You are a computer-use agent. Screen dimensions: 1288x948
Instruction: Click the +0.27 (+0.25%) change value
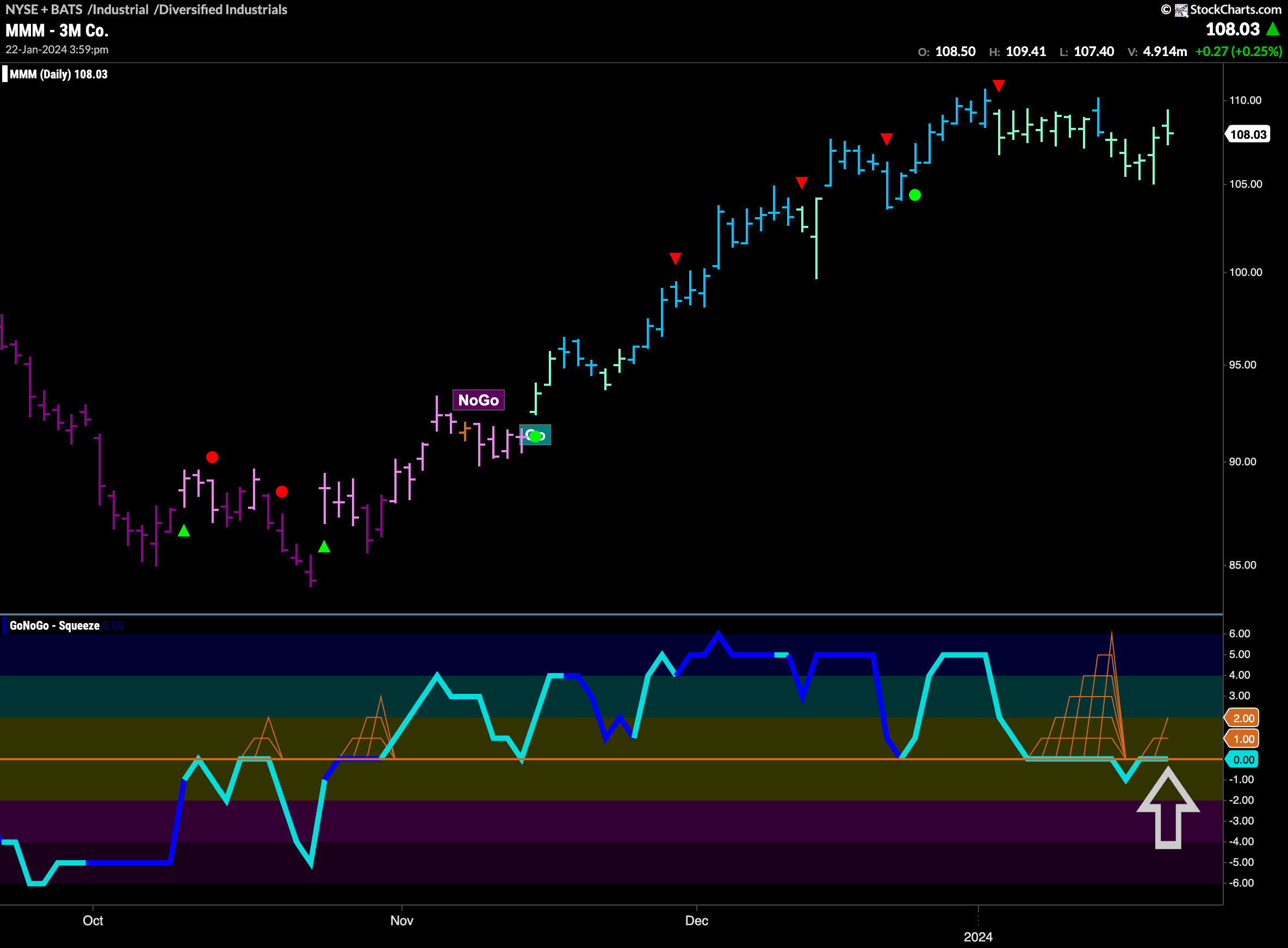click(x=1239, y=52)
